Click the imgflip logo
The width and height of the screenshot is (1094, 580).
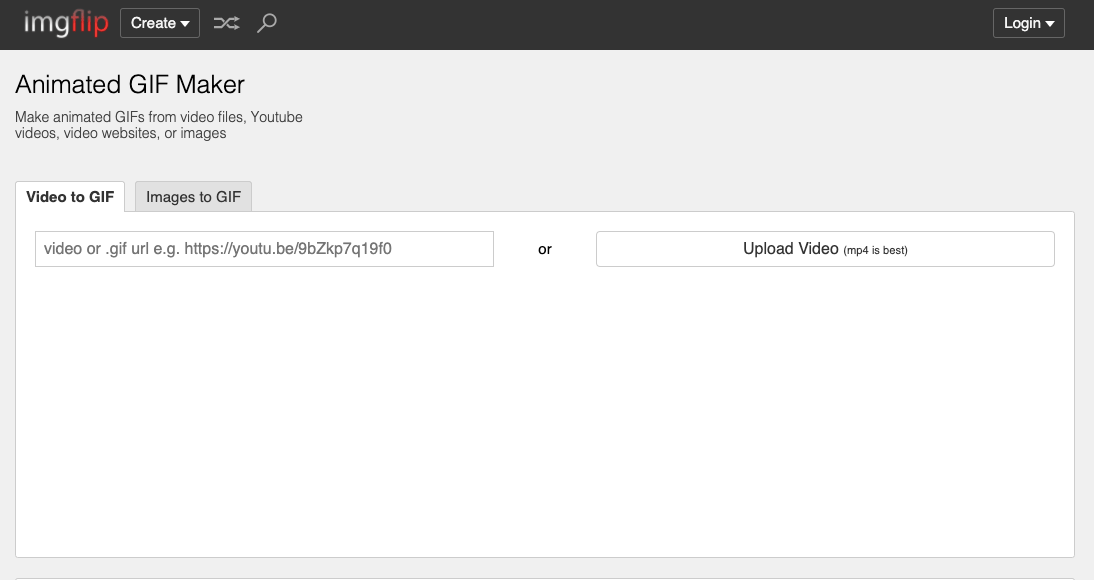65,23
